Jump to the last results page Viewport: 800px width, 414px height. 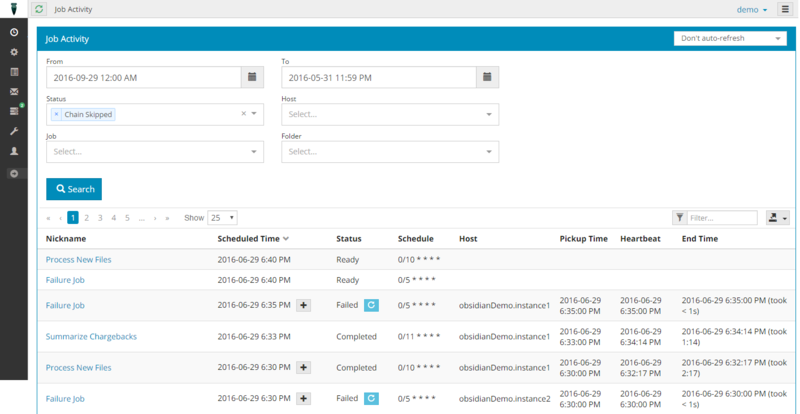(167, 218)
